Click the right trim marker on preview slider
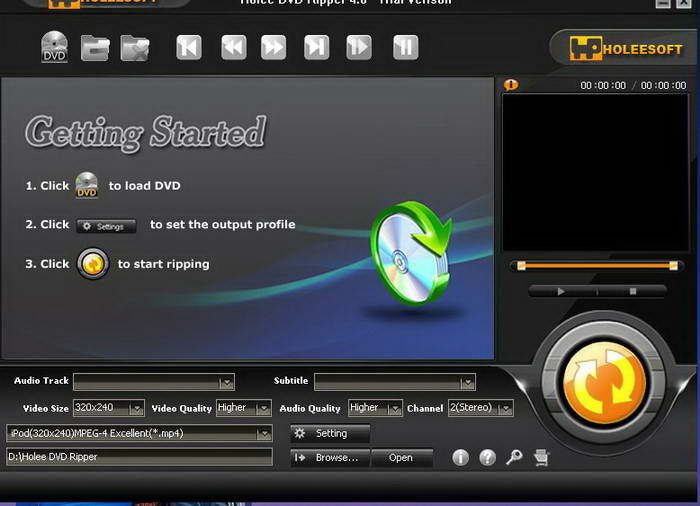 (x=673, y=266)
